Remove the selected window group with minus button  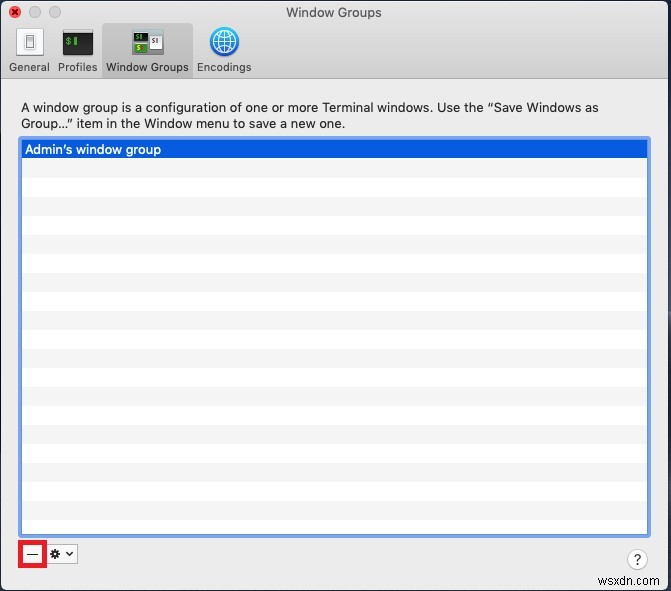(x=33, y=554)
